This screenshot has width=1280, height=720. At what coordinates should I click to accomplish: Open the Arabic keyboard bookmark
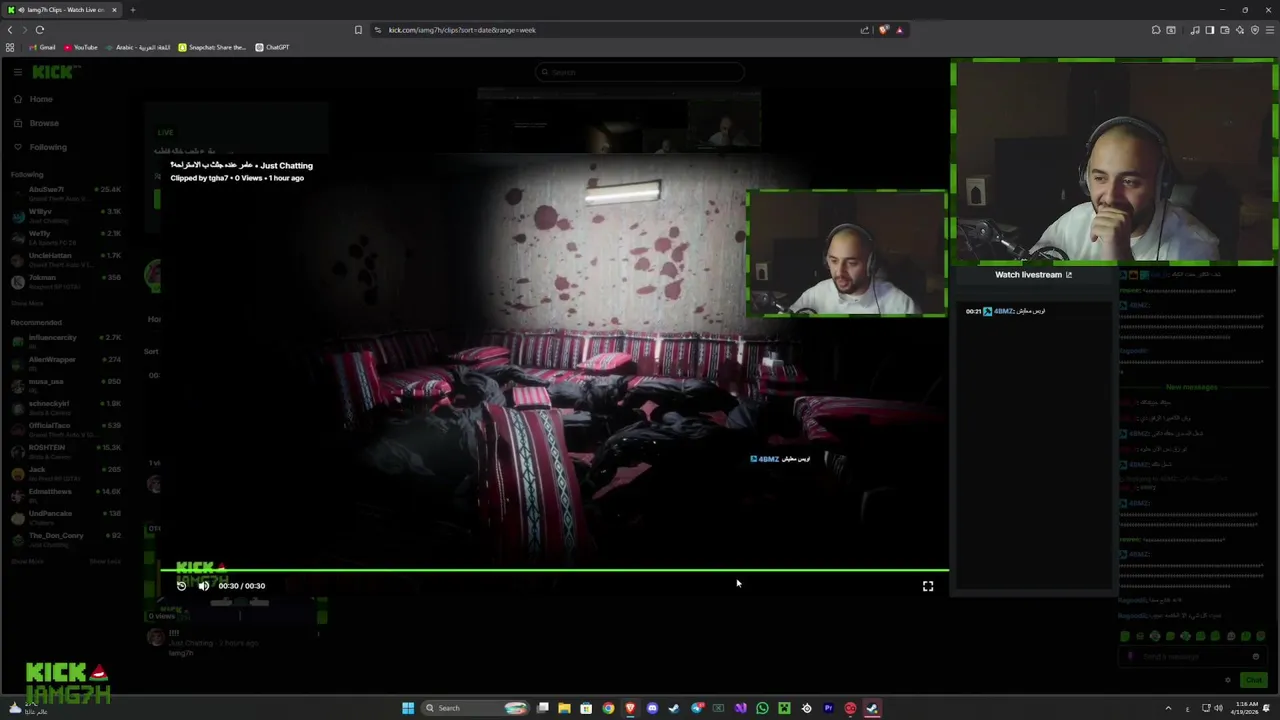(137, 47)
